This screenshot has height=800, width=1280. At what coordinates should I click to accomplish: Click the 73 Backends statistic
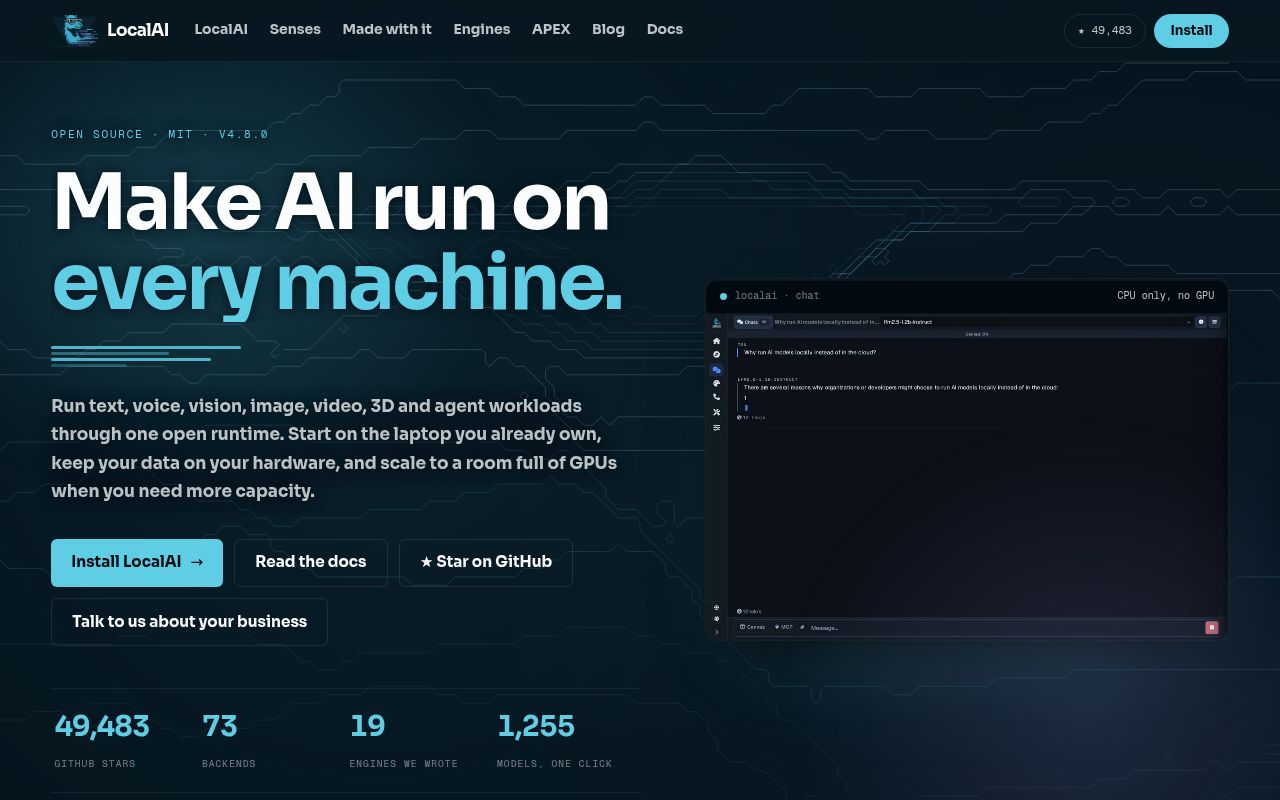tap(229, 740)
